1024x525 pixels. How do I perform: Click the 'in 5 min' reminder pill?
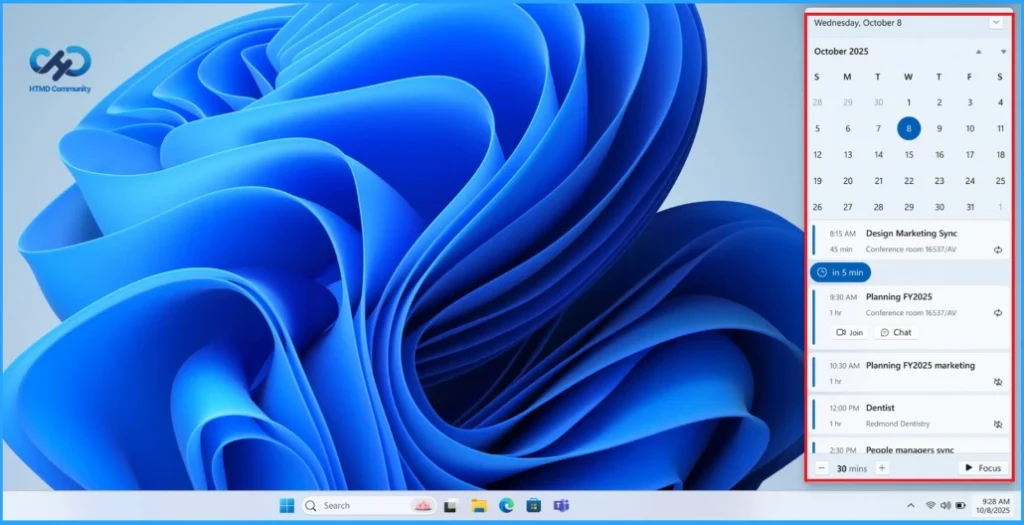point(840,272)
